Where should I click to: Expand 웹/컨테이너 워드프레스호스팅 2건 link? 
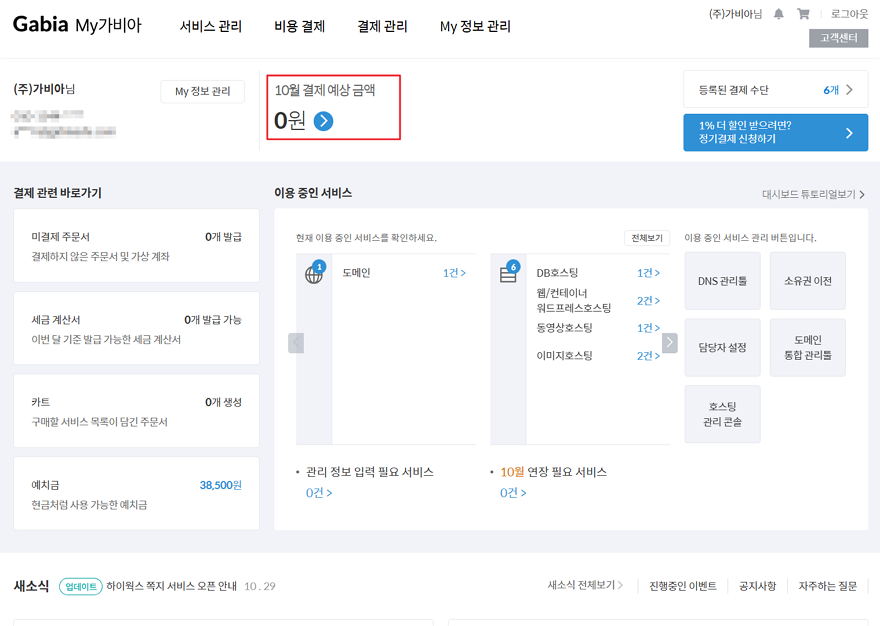[648, 300]
